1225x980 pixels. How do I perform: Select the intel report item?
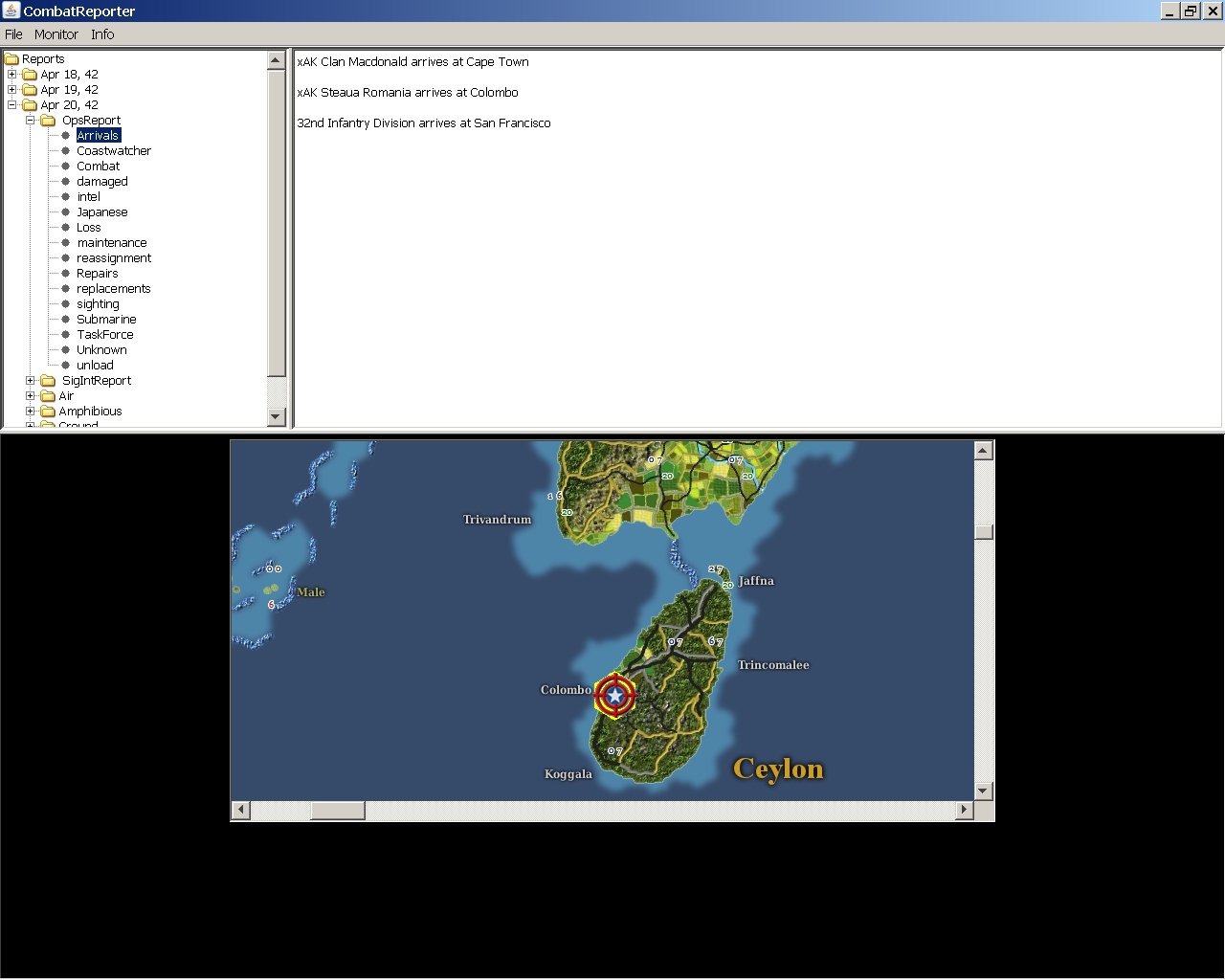[x=88, y=197]
